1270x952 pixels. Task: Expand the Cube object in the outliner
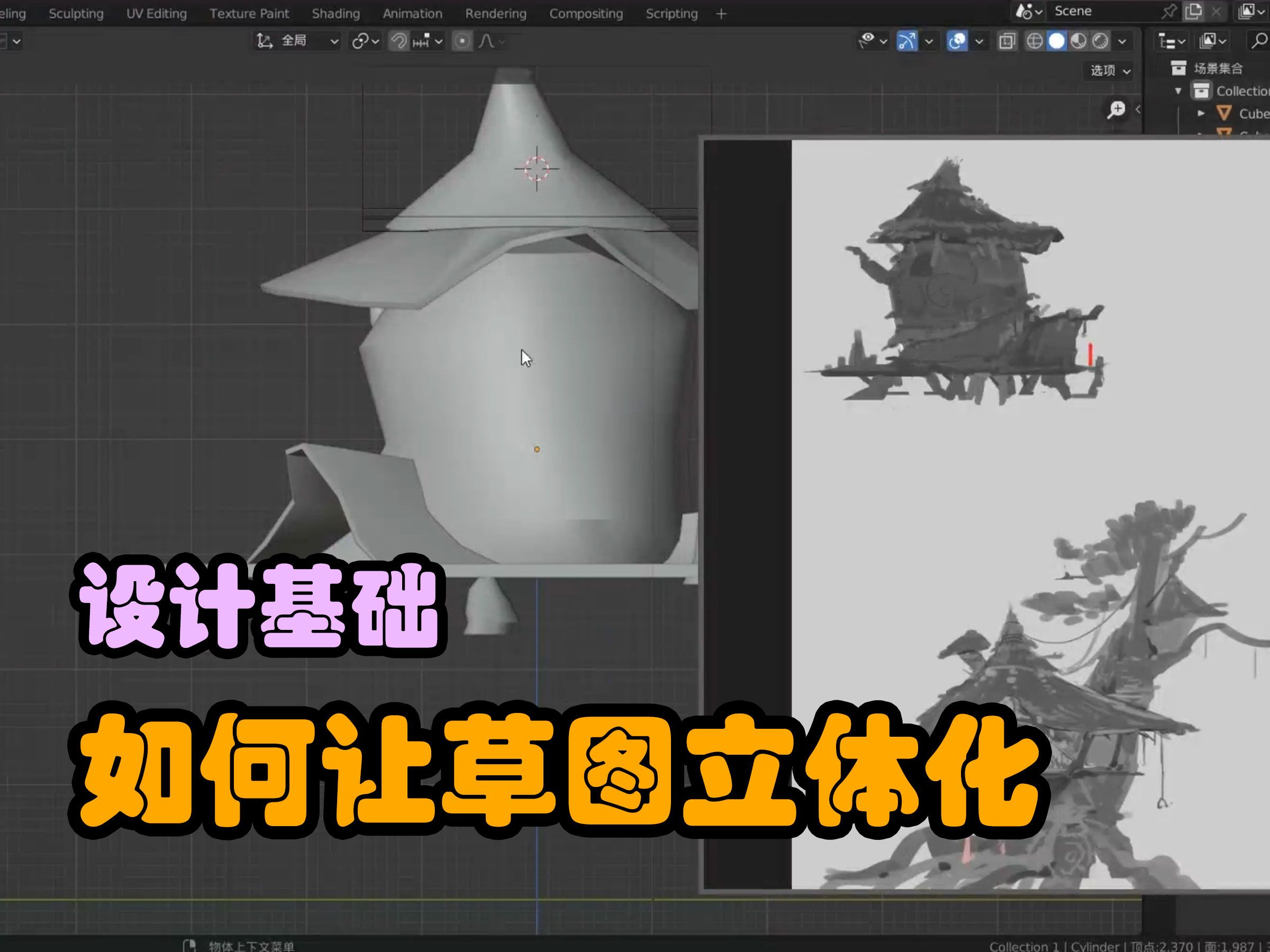pos(1202,113)
